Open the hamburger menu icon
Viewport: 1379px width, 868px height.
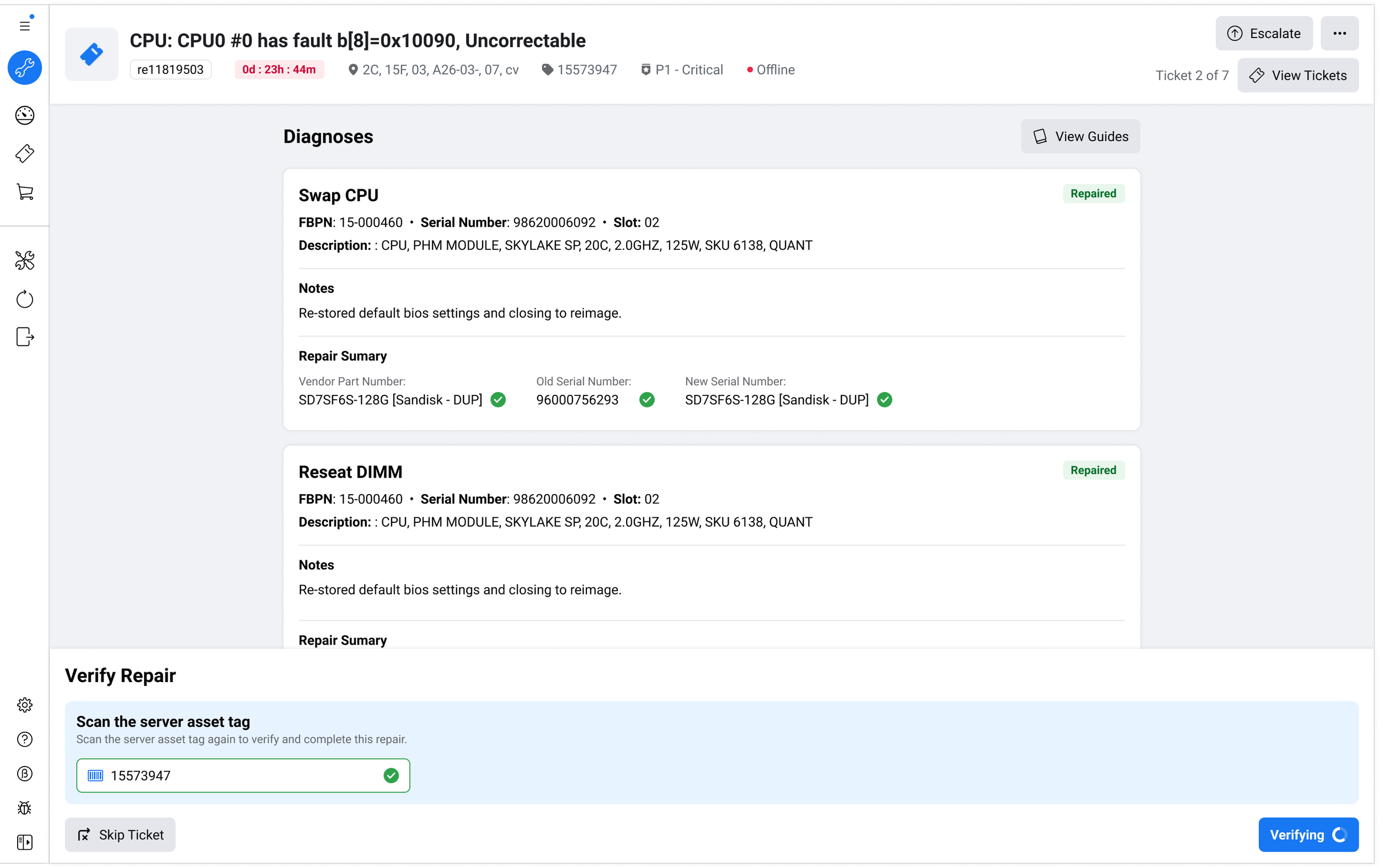pos(25,26)
